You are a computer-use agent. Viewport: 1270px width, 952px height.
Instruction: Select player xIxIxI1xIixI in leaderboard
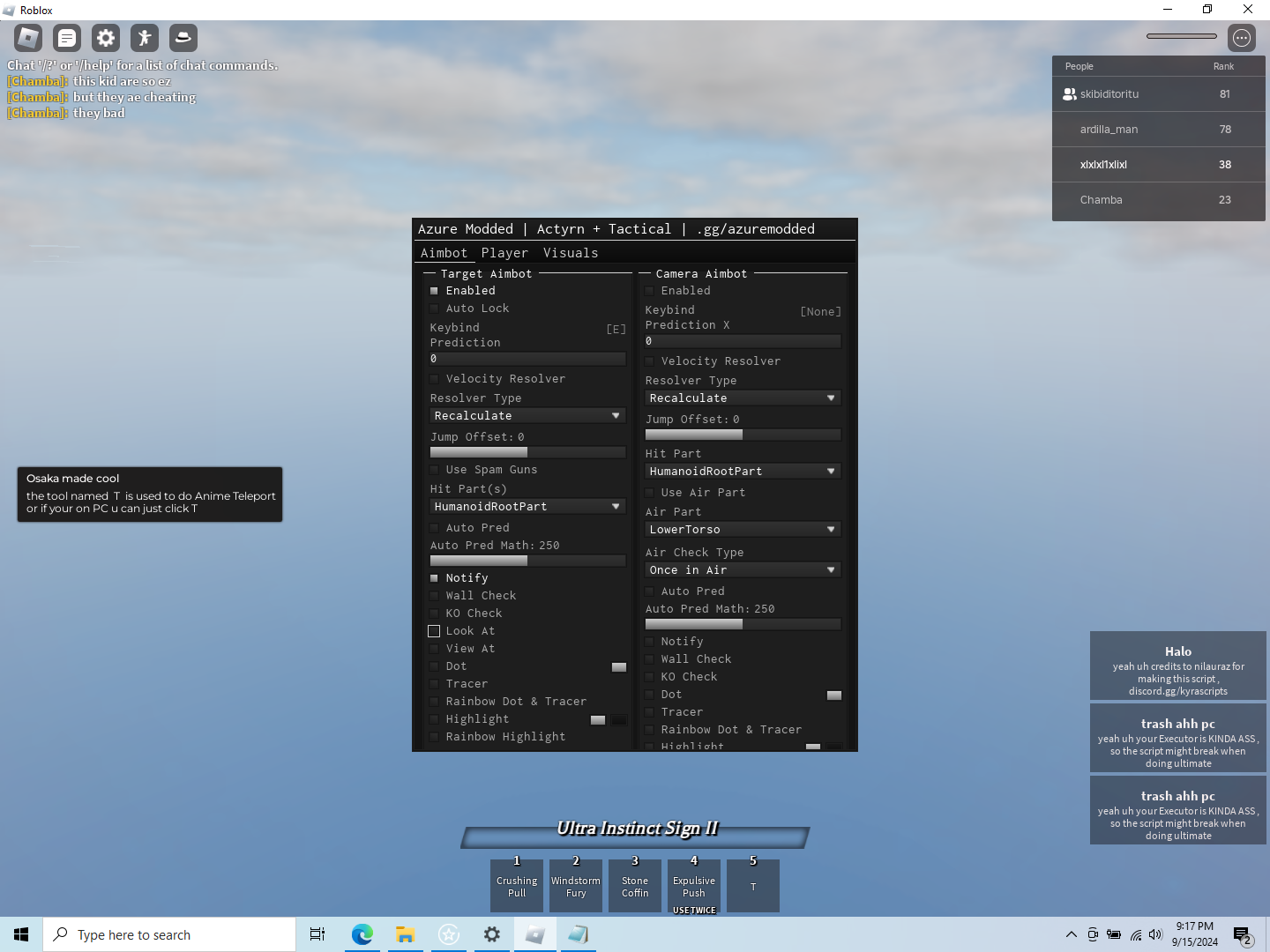[1159, 165]
